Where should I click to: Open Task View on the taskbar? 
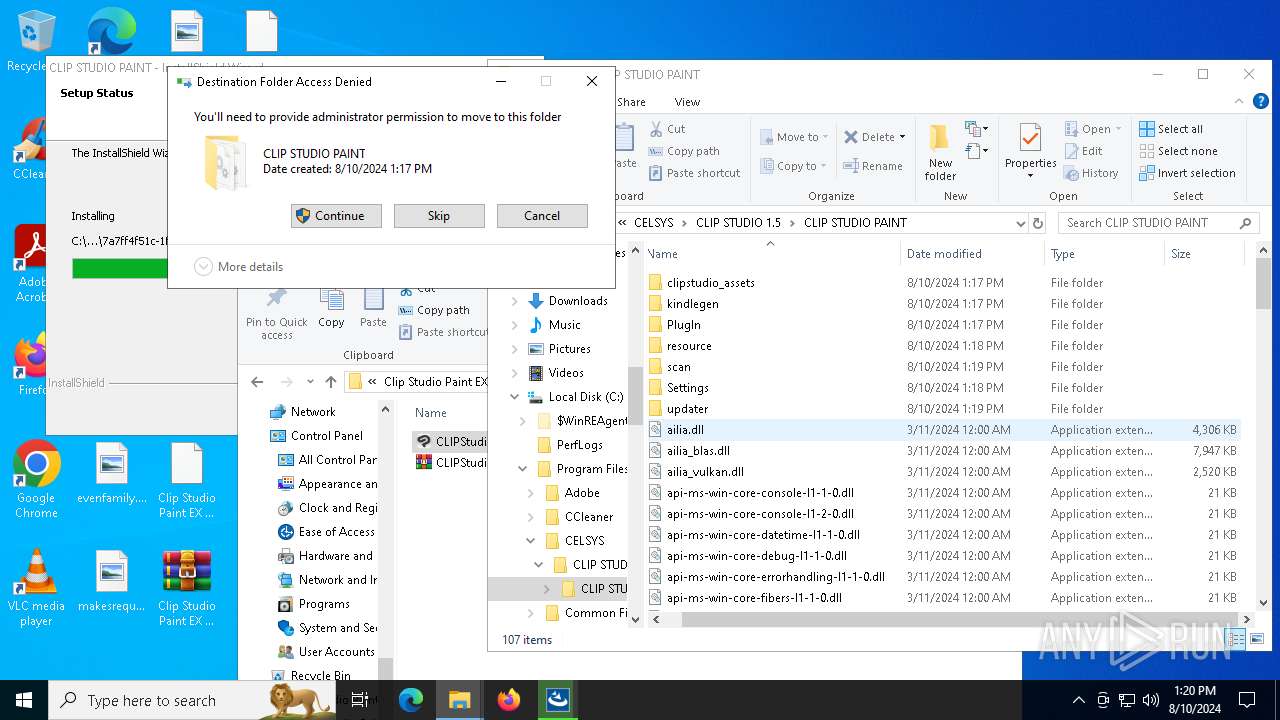click(x=362, y=700)
